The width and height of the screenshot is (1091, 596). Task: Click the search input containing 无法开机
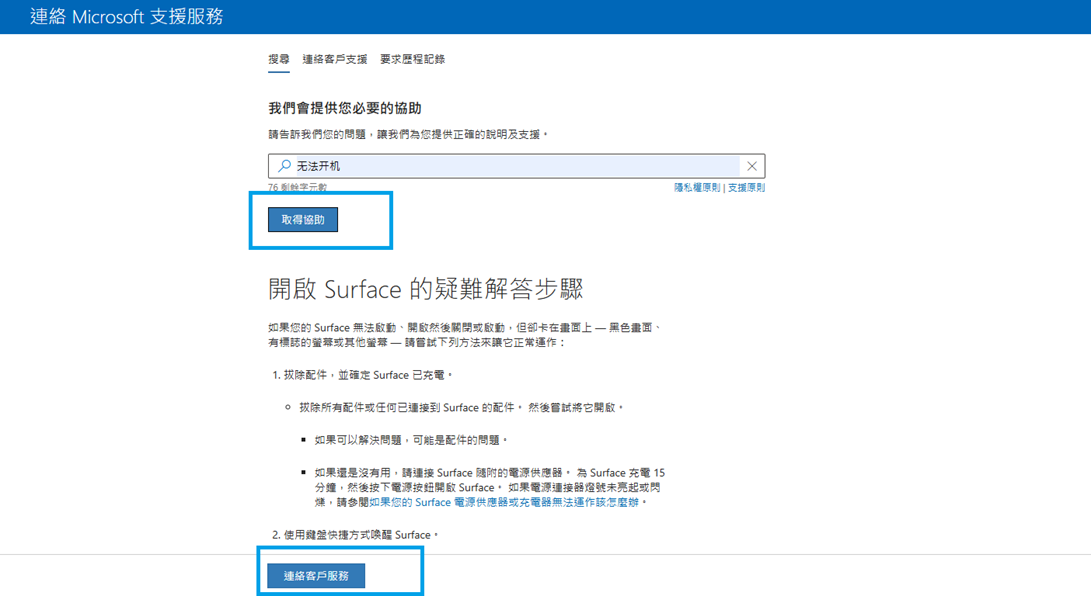coord(516,166)
